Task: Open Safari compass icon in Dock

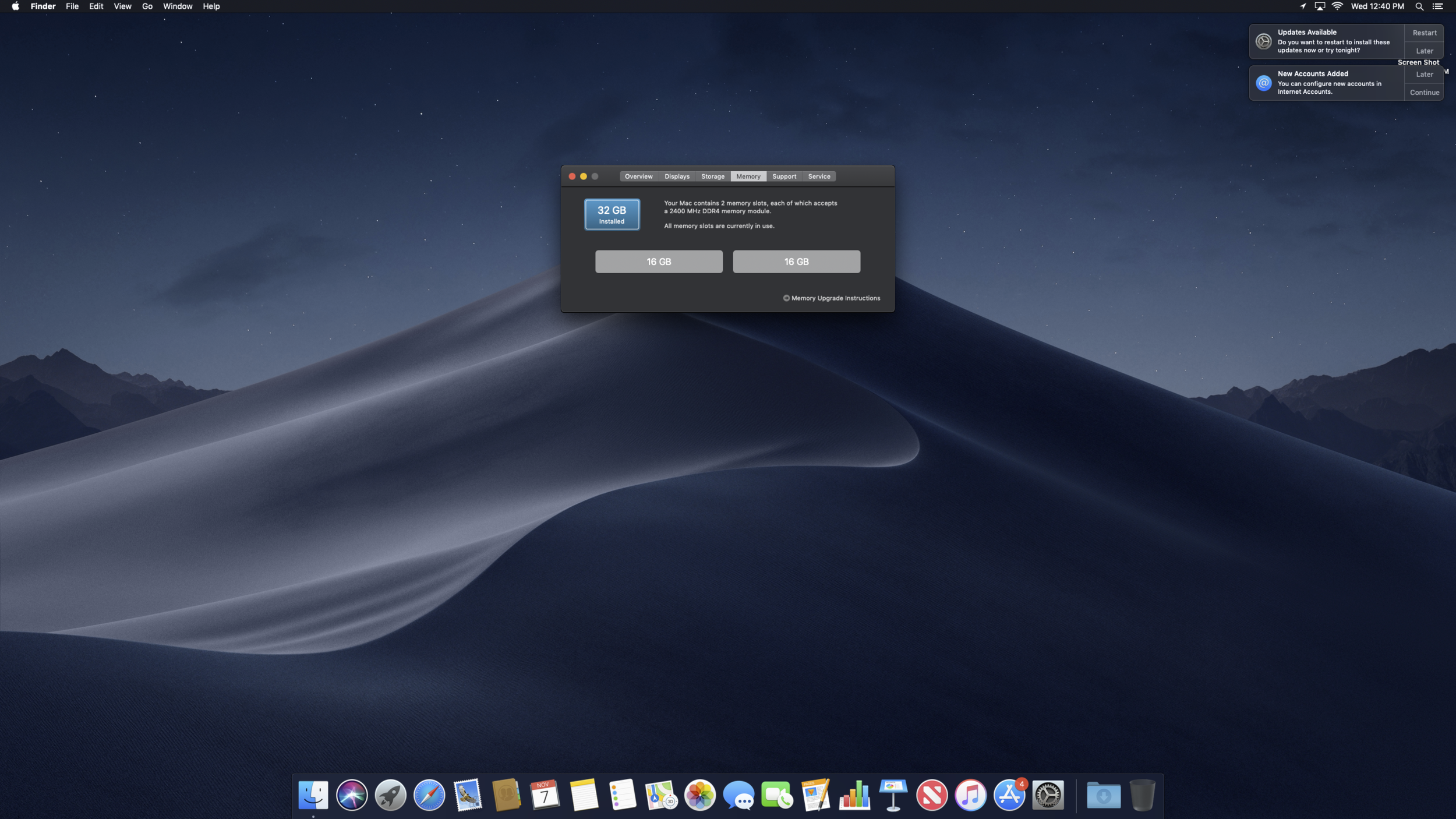Action: click(429, 795)
